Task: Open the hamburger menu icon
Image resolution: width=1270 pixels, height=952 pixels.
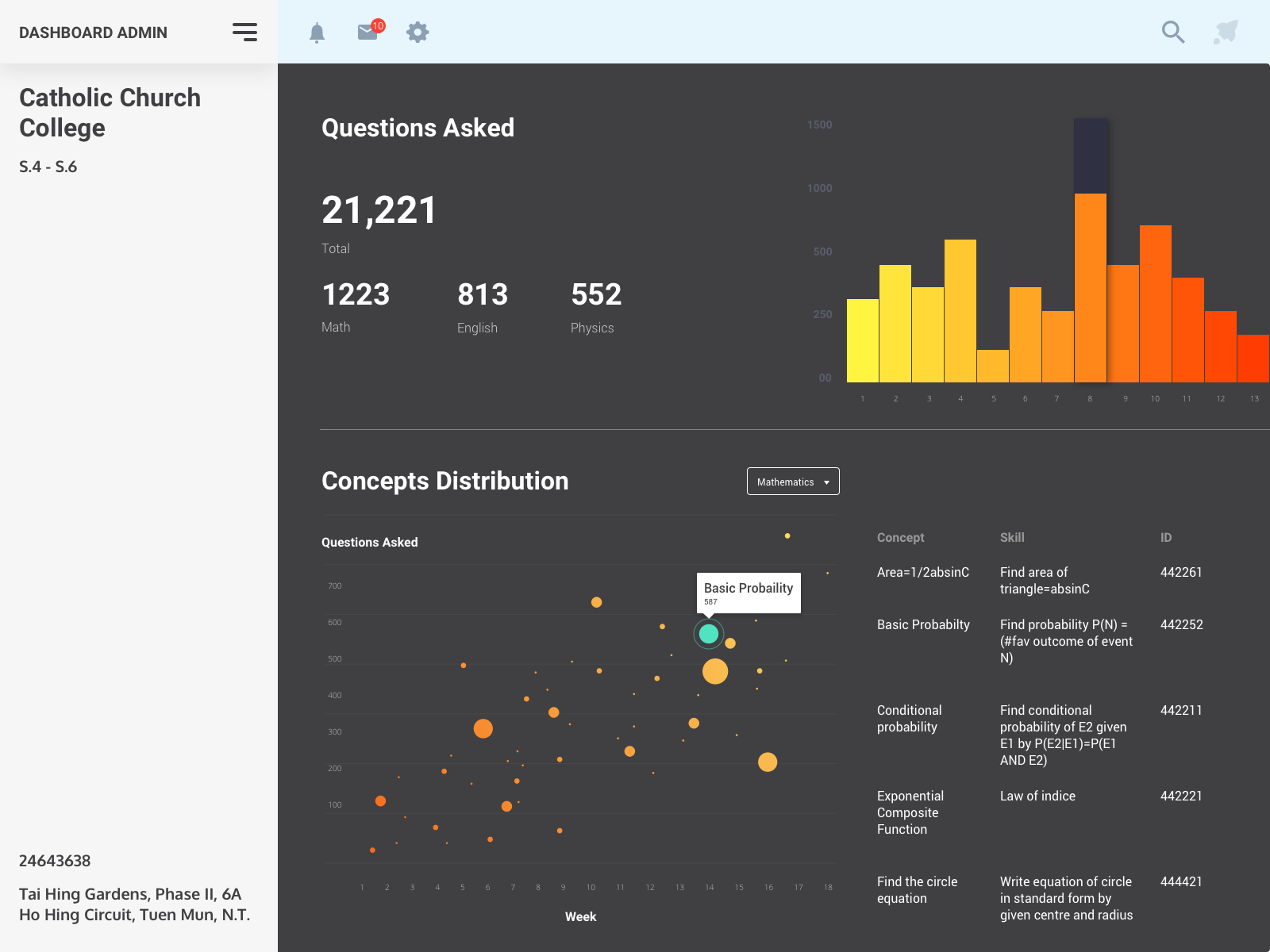Action: (244, 32)
